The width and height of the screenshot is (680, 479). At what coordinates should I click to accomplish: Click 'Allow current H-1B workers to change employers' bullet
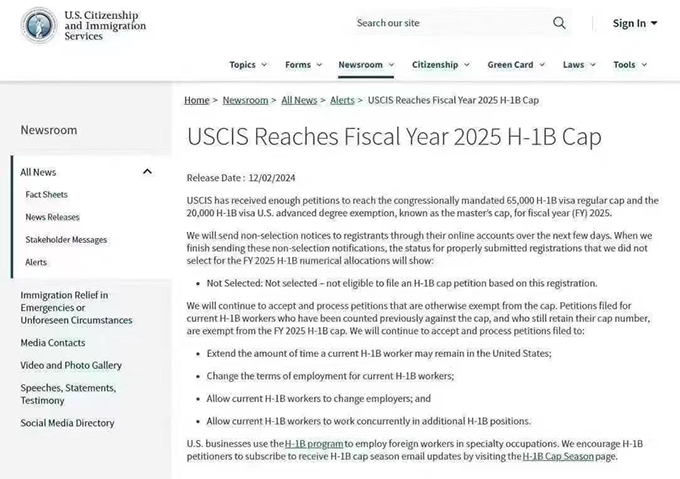(x=318, y=398)
